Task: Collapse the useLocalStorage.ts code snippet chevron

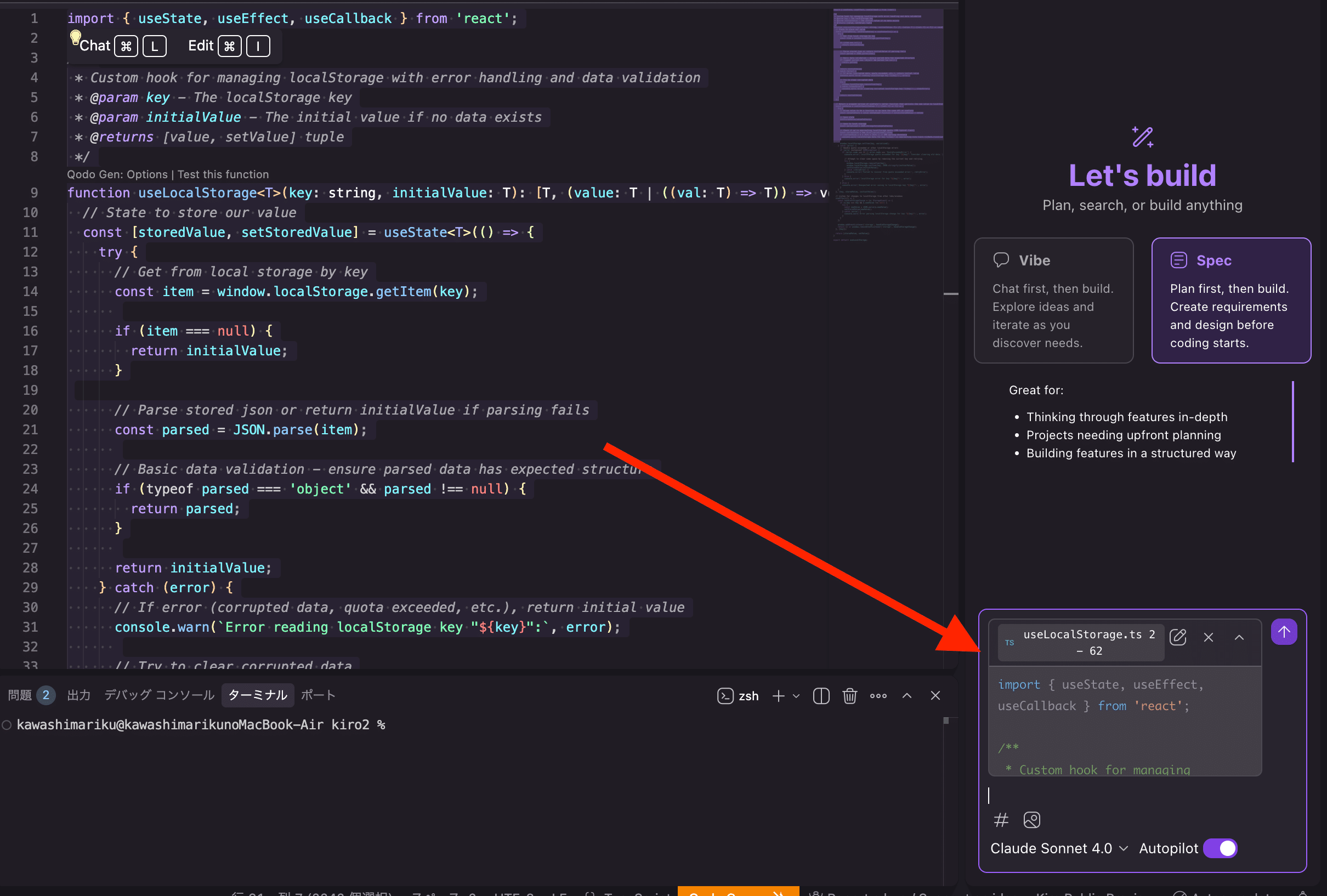Action: point(1239,637)
